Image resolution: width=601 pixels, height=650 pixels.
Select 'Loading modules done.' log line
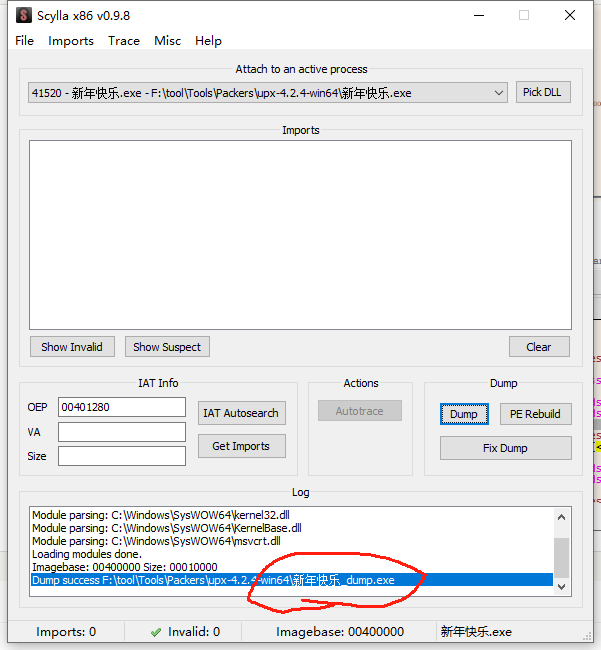[x=87, y=554]
